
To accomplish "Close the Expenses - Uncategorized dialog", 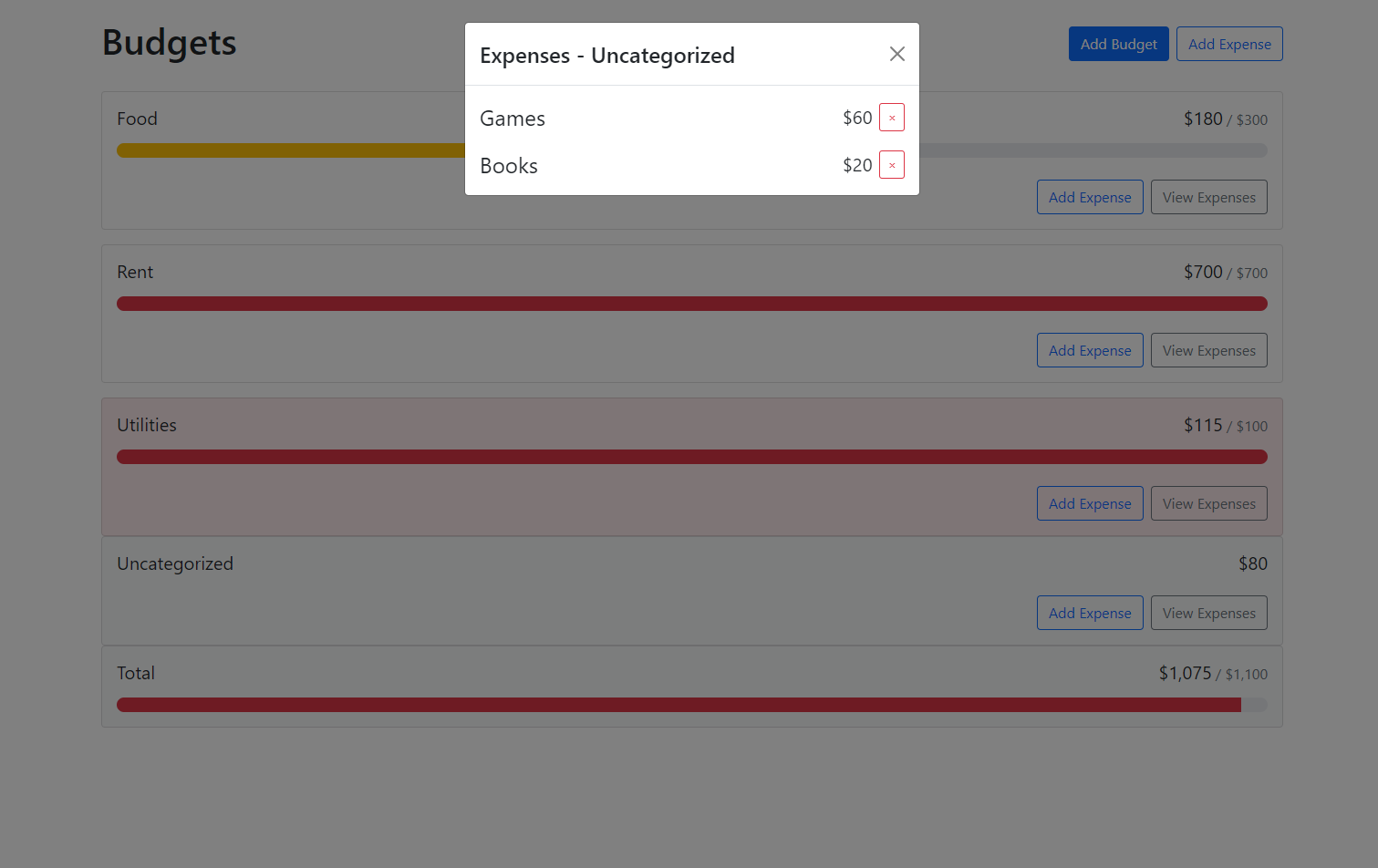I will click(x=897, y=54).
